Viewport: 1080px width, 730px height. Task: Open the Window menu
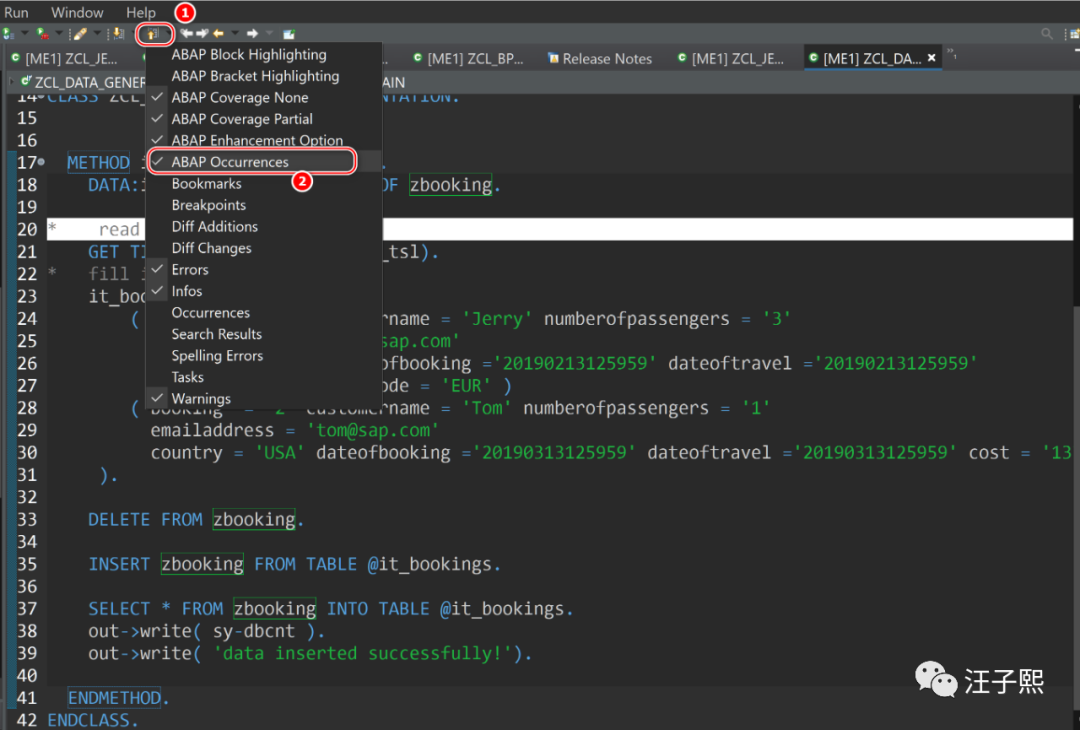77,12
